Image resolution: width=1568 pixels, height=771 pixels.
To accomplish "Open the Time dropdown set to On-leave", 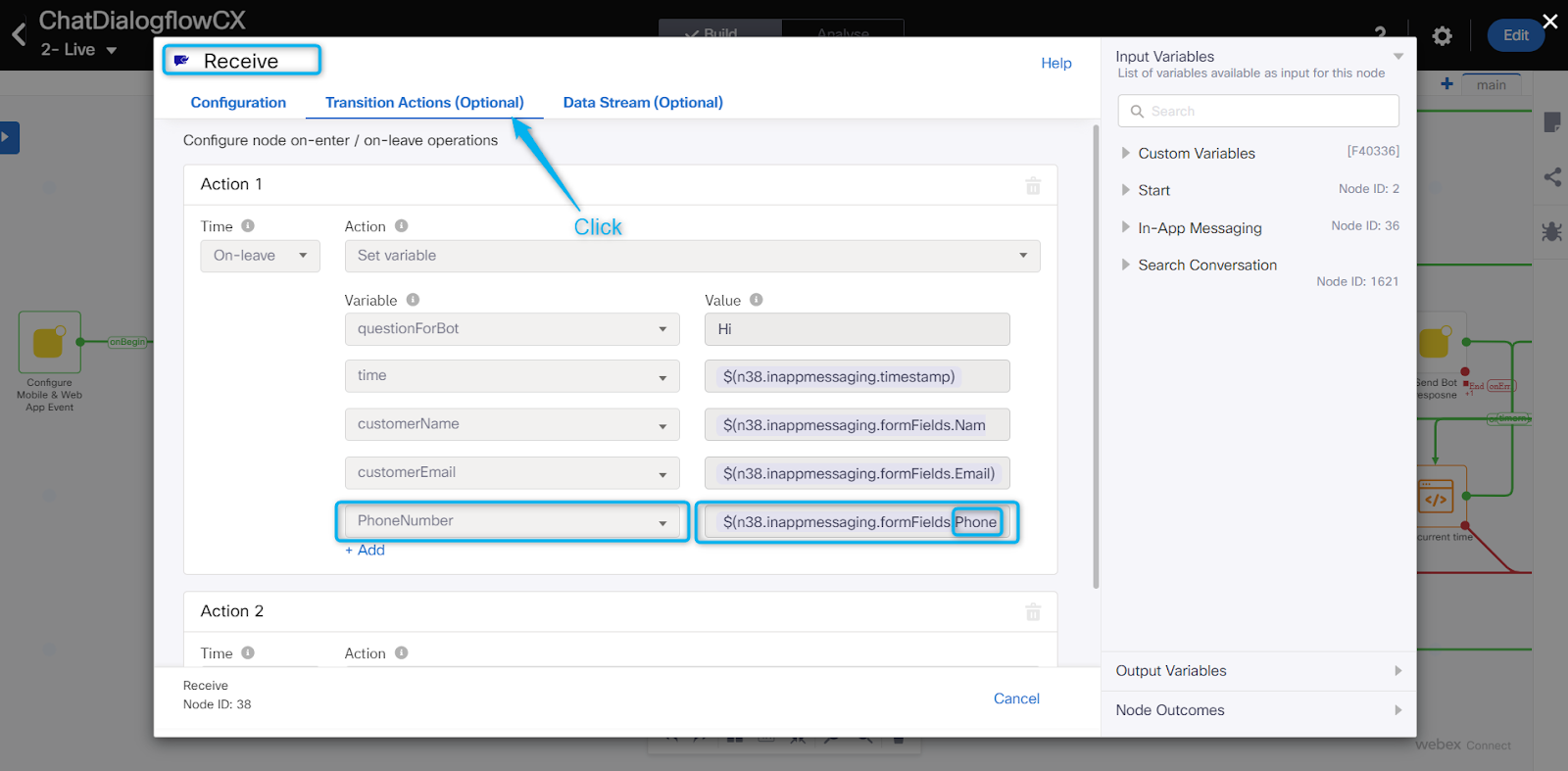I will (x=260, y=256).
